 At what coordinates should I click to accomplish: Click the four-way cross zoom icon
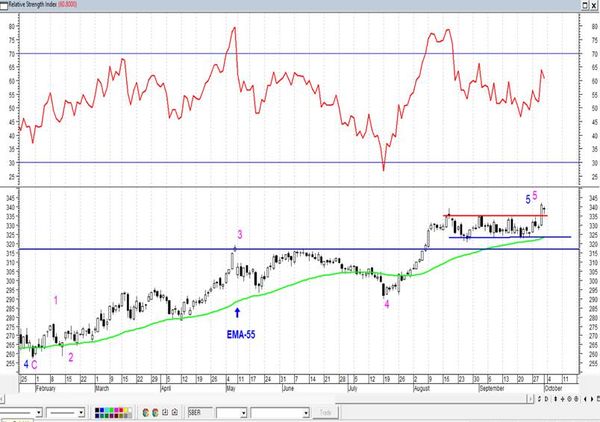pyautogui.click(x=562, y=399)
